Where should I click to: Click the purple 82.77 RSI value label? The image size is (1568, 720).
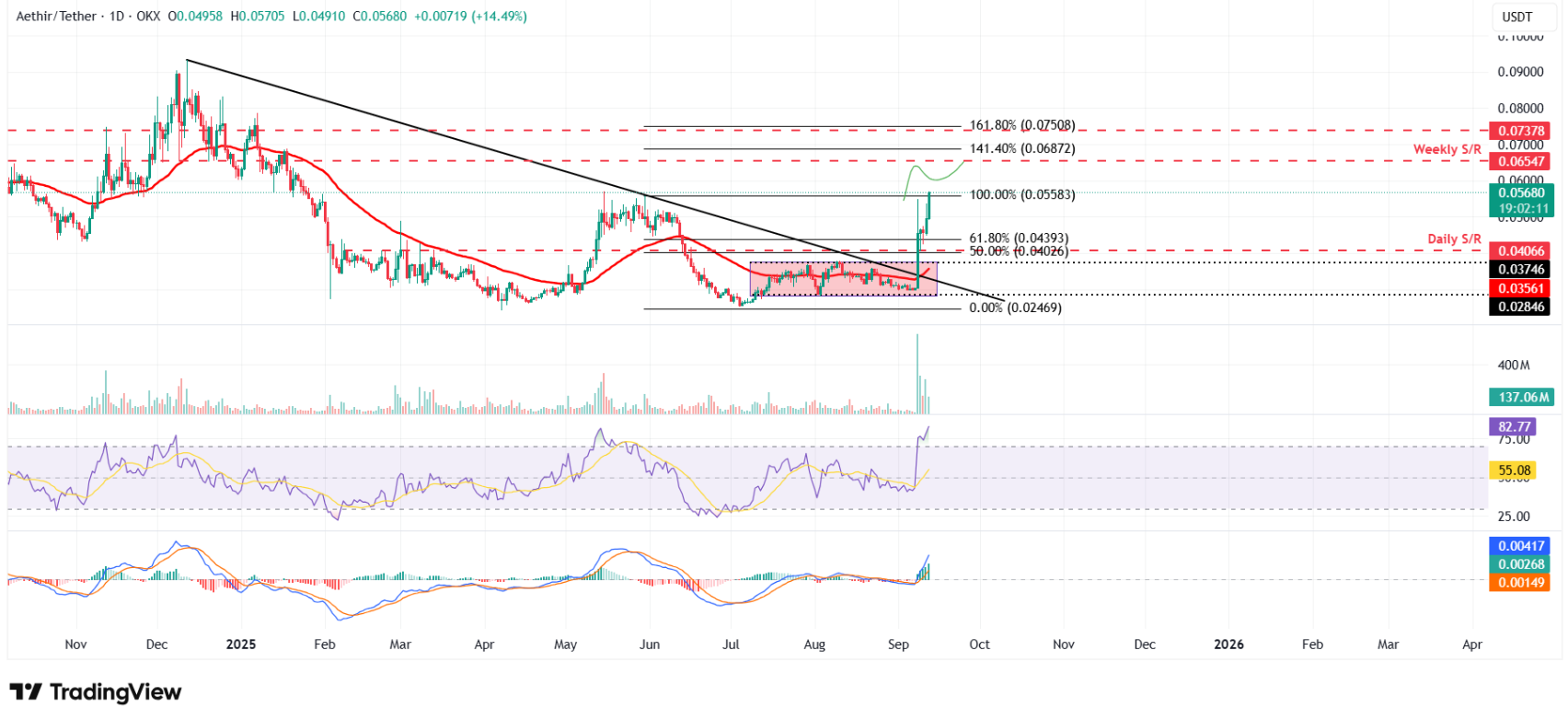click(1514, 426)
